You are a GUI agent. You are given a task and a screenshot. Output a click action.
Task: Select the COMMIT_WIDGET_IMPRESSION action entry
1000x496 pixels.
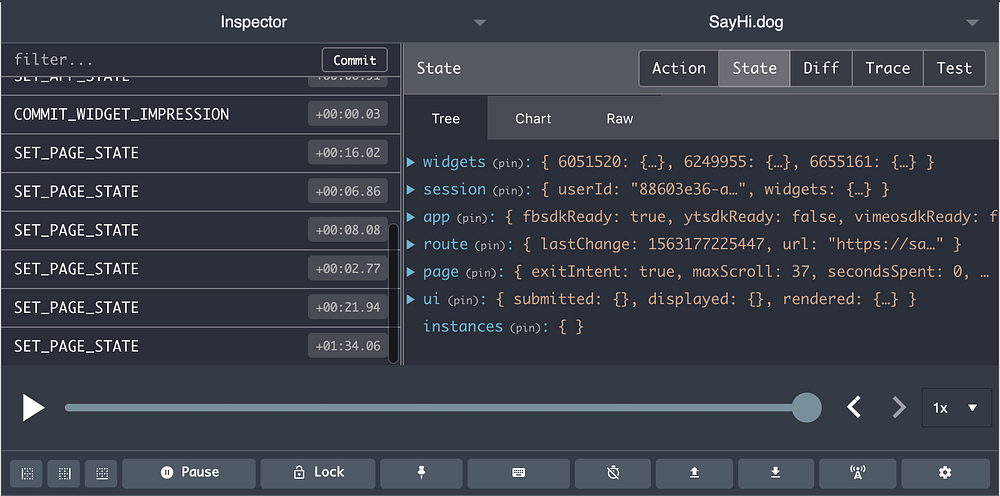(121, 114)
